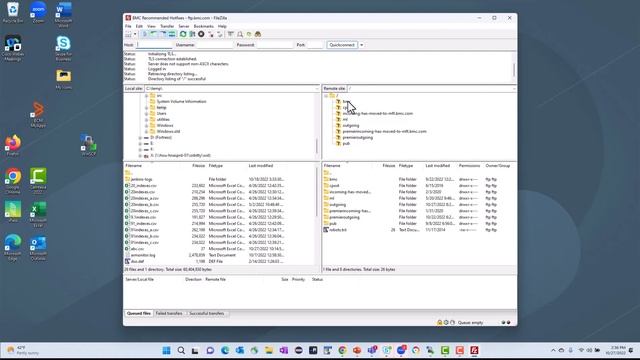Sort remote pane by Owner/Group column

tap(498, 166)
